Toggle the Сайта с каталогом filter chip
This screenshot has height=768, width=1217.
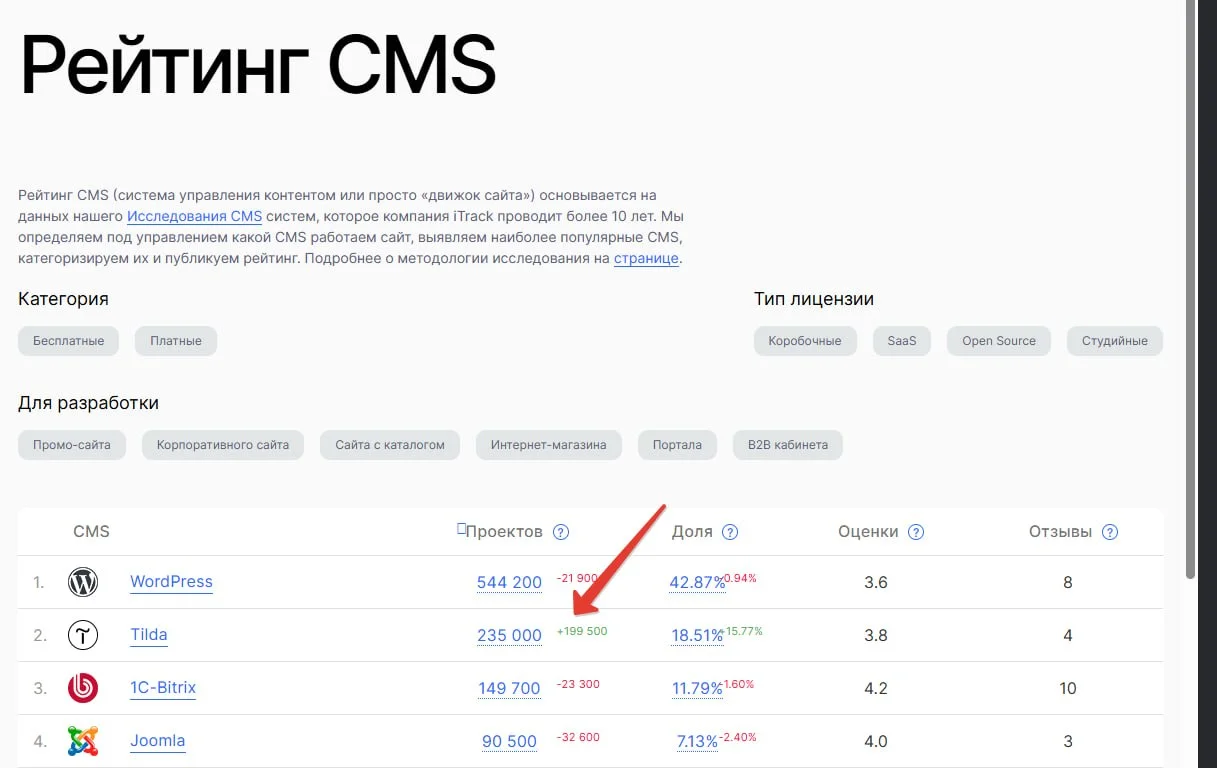390,445
